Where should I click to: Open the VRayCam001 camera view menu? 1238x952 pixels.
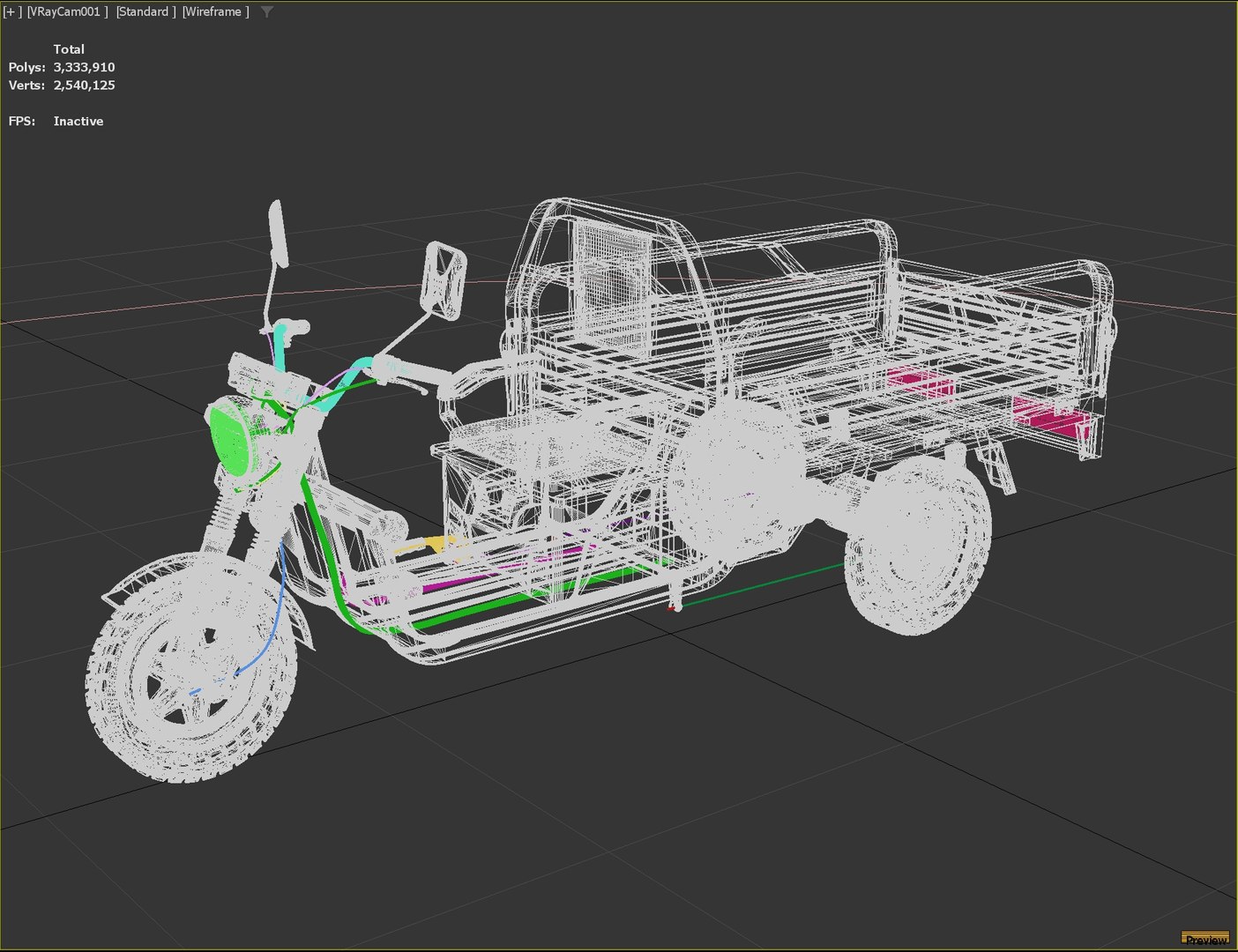coord(68,11)
